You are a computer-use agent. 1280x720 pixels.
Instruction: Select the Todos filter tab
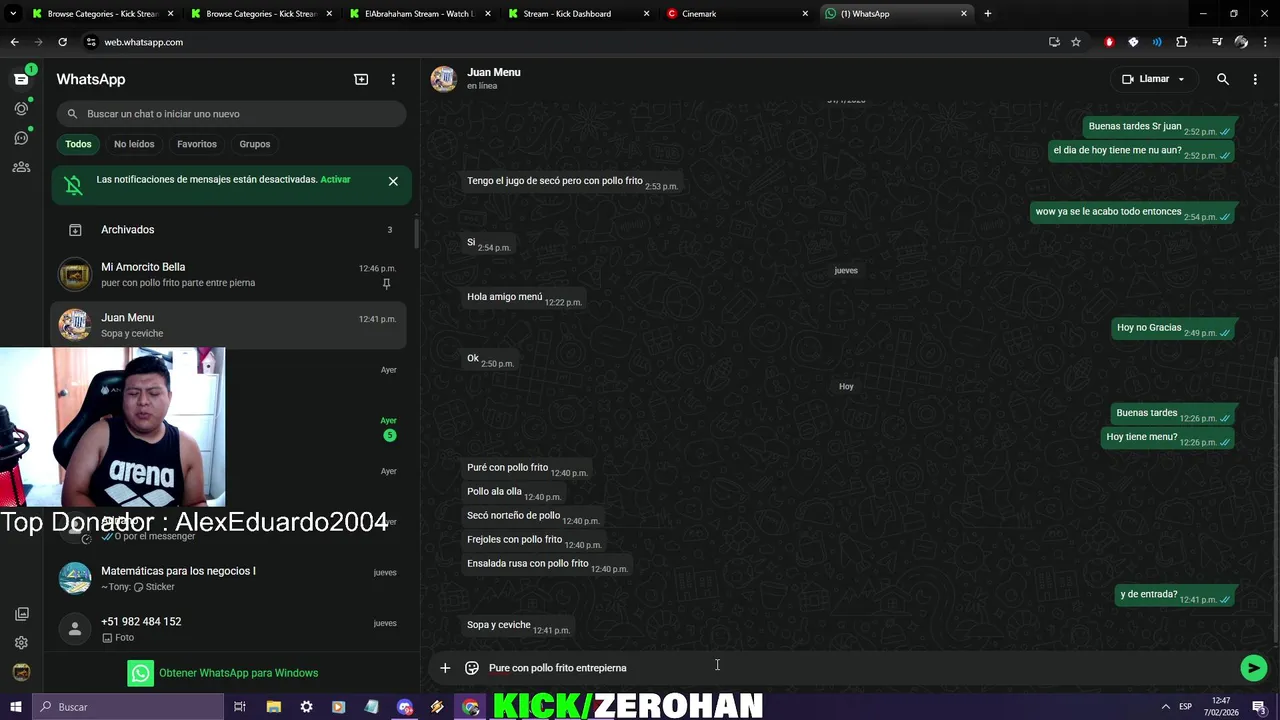[x=78, y=144]
